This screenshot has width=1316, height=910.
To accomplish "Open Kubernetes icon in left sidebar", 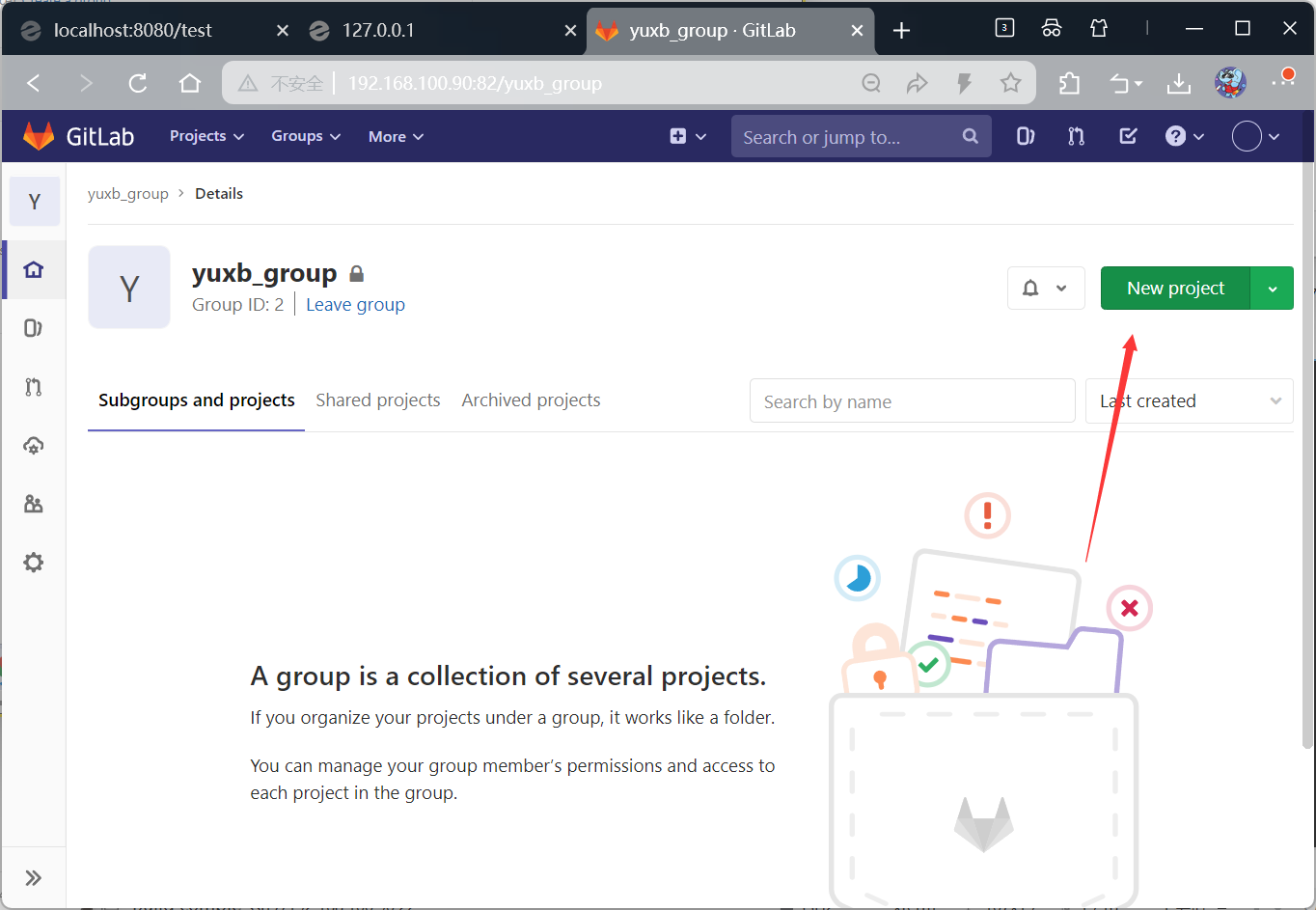I will coord(34,446).
